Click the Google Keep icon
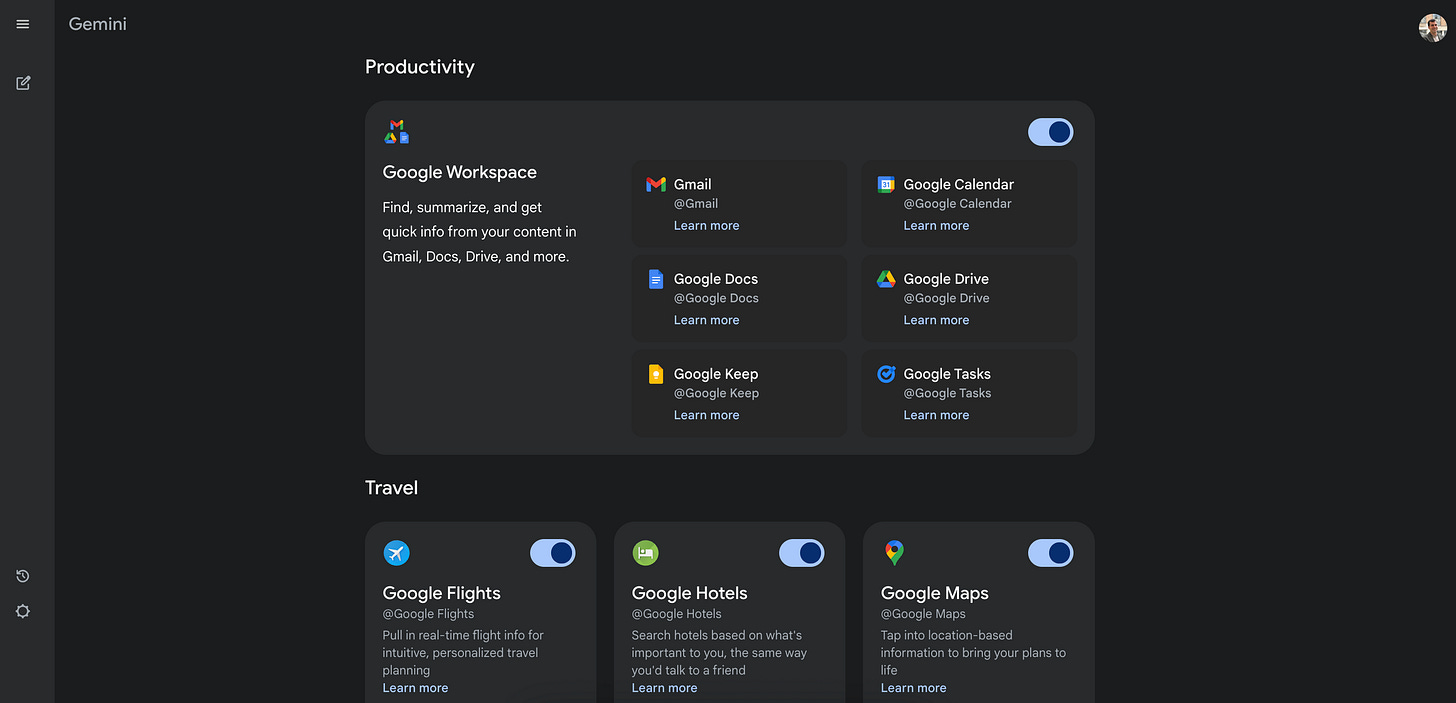The height and width of the screenshot is (703, 1456). pos(656,374)
